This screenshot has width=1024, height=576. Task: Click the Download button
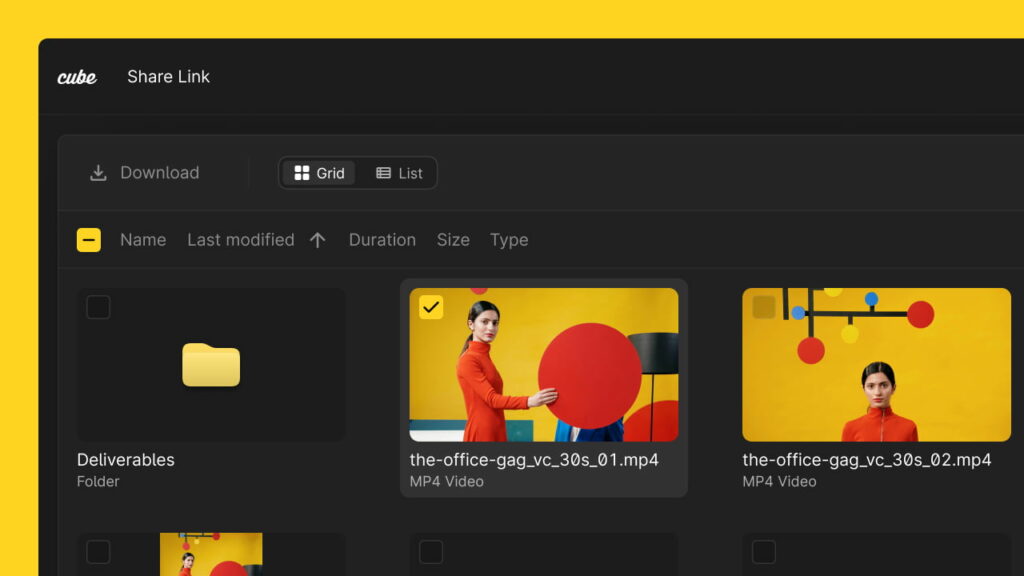coord(144,172)
